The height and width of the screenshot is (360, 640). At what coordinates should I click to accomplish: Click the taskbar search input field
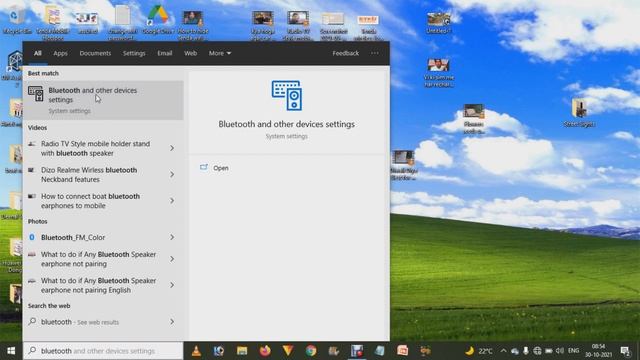103,351
